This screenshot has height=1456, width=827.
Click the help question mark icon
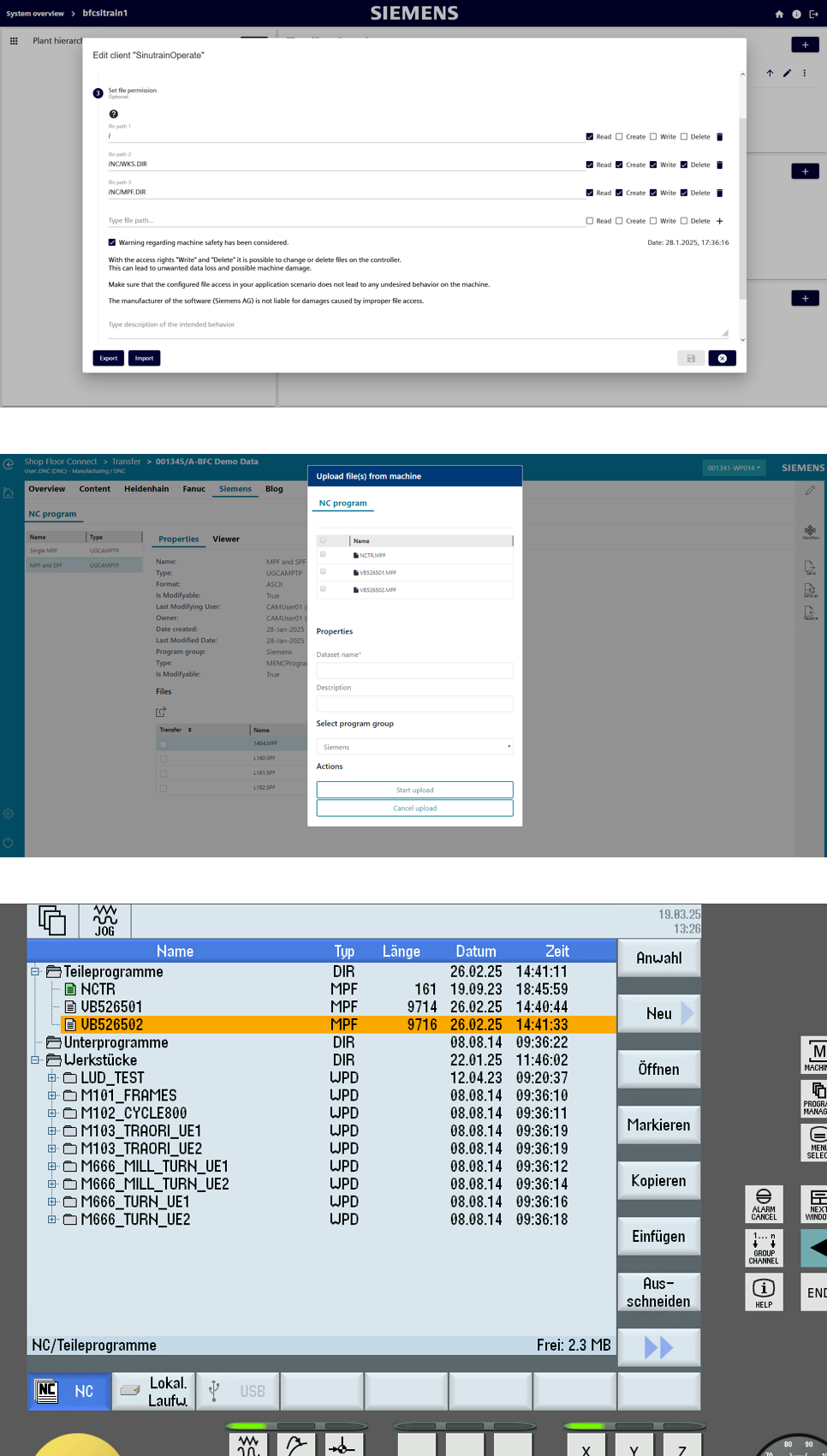coord(114,114)
